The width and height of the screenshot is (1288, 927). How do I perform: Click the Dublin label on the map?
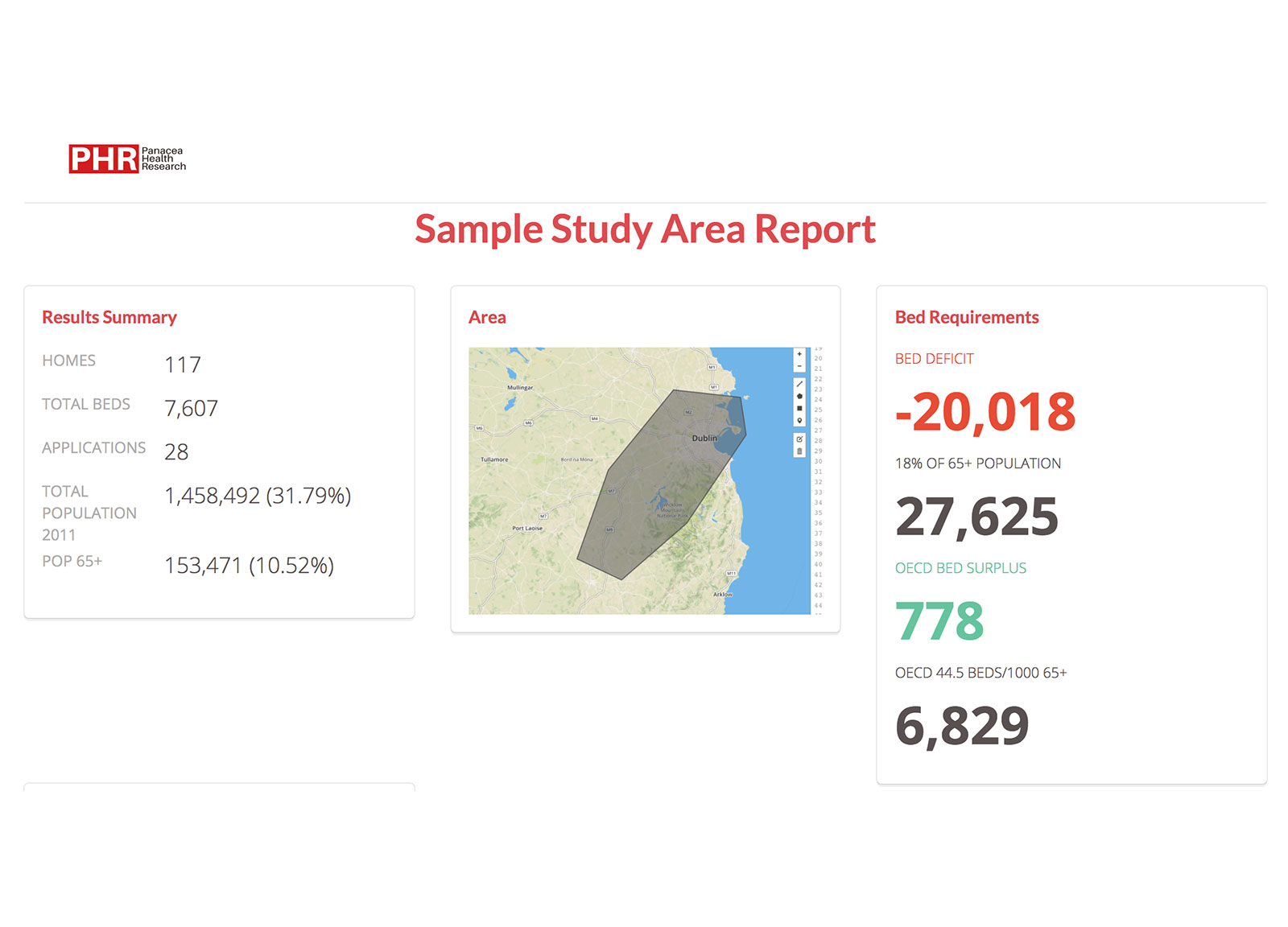point(704,438)
